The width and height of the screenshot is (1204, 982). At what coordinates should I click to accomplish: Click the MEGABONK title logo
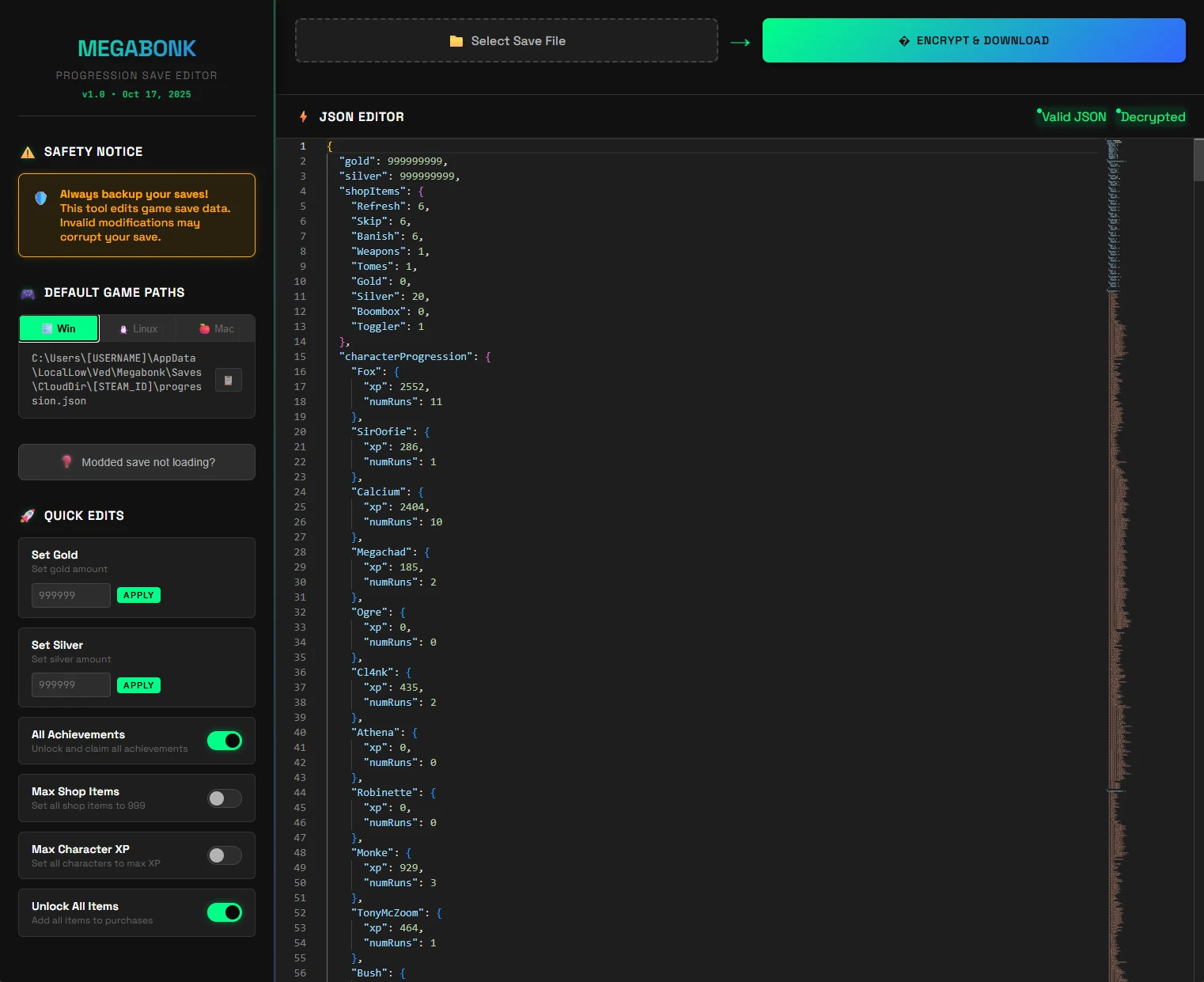click(x=137, y=49)
